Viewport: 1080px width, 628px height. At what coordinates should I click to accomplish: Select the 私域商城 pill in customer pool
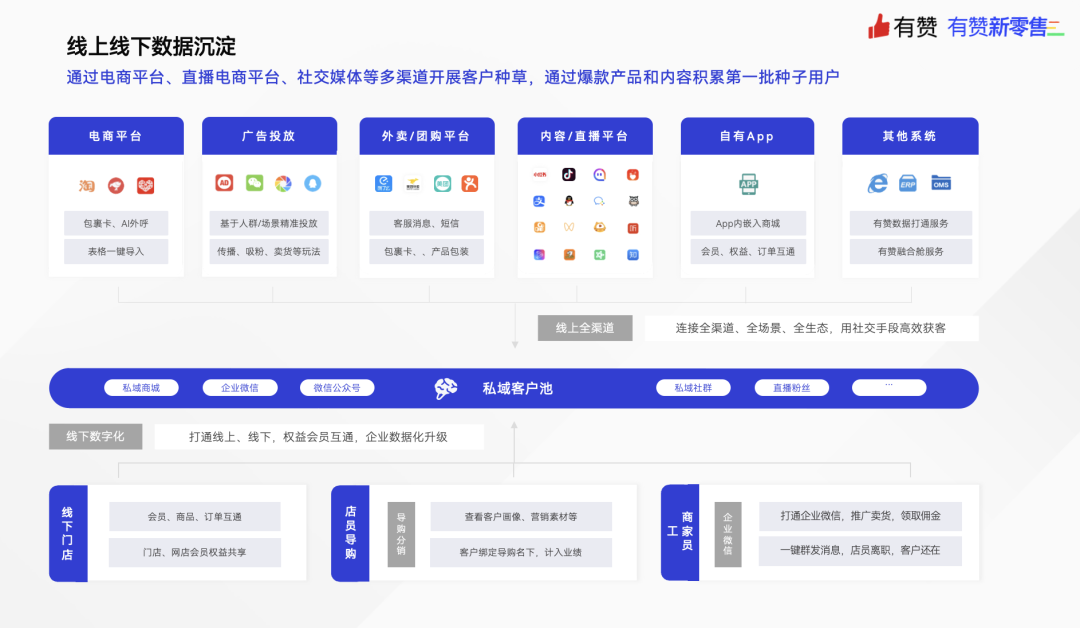click(140, 388)
